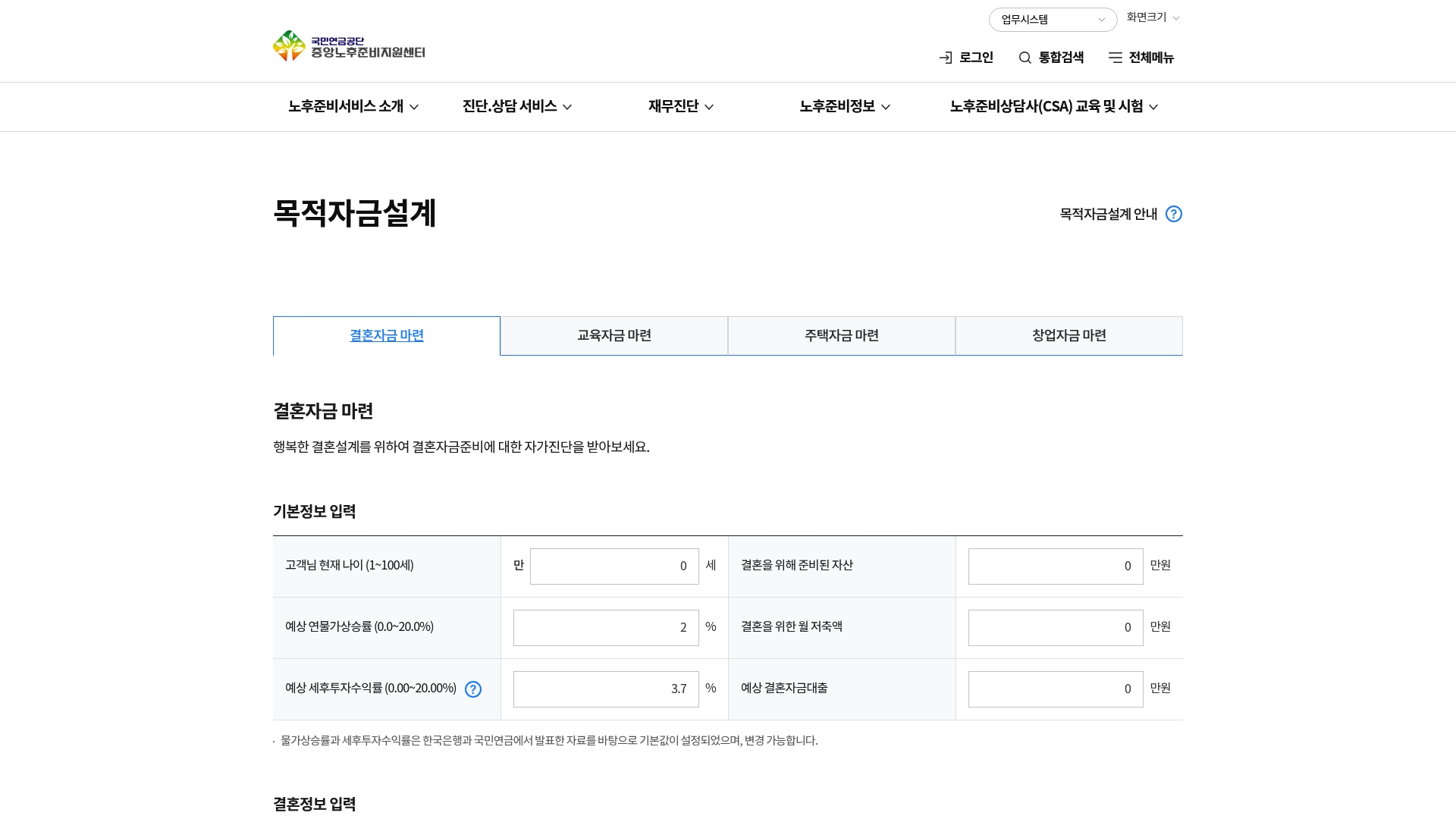Open the 재무진단 menu
This screenshot has height=819, width=1456.
pyautogui.click(x=680, y=107)
